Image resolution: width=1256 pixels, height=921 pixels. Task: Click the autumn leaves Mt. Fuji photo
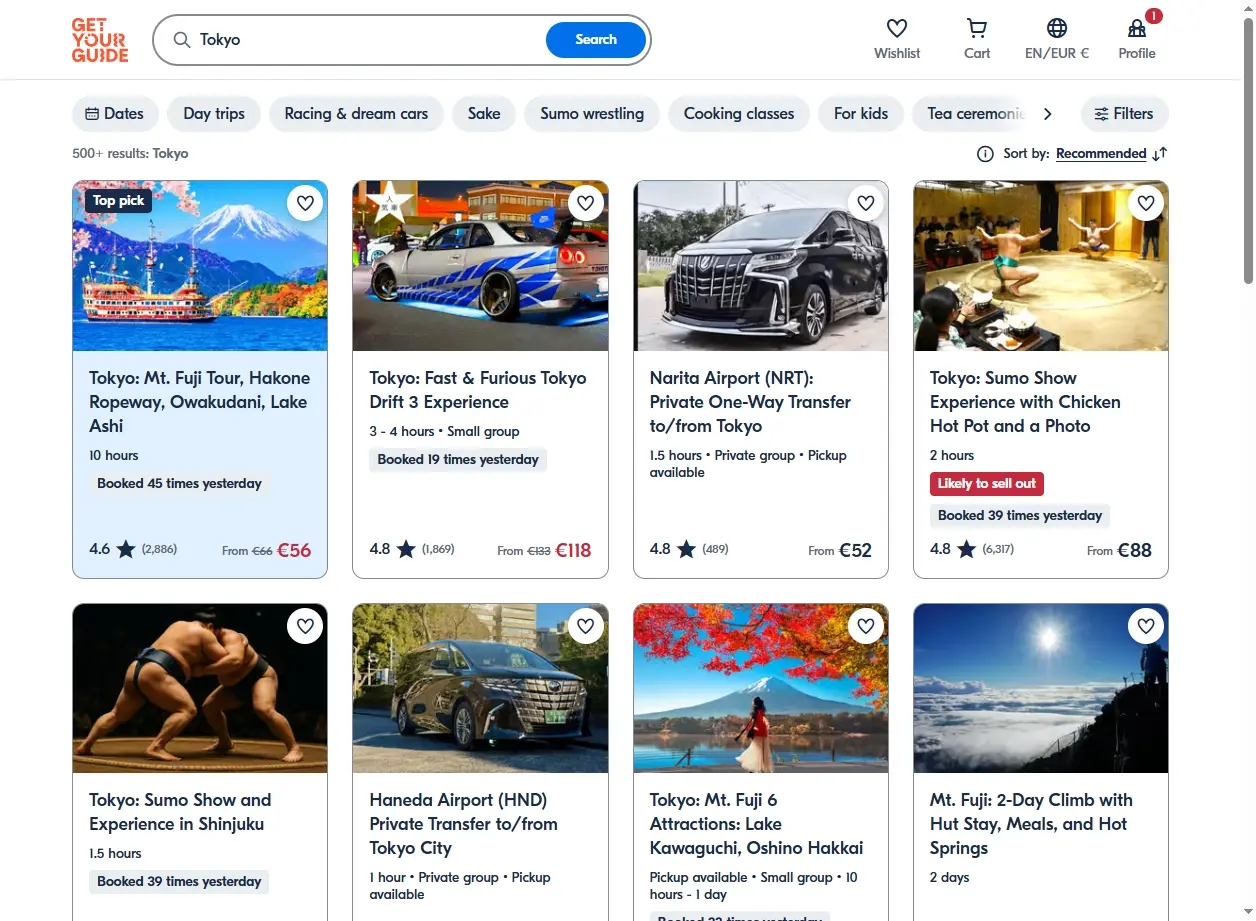tap(761, 688)
